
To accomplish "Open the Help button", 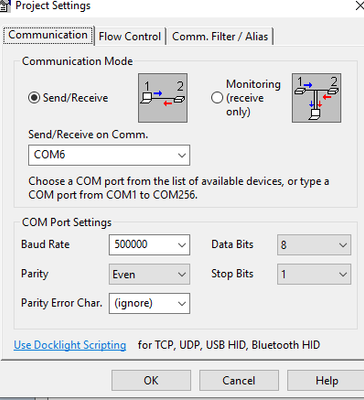I will [326, 380].
